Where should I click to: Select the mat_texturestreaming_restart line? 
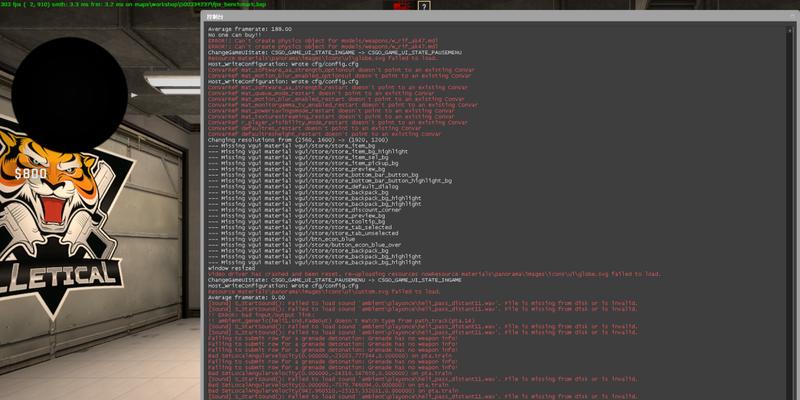click(x=331, y=117)
